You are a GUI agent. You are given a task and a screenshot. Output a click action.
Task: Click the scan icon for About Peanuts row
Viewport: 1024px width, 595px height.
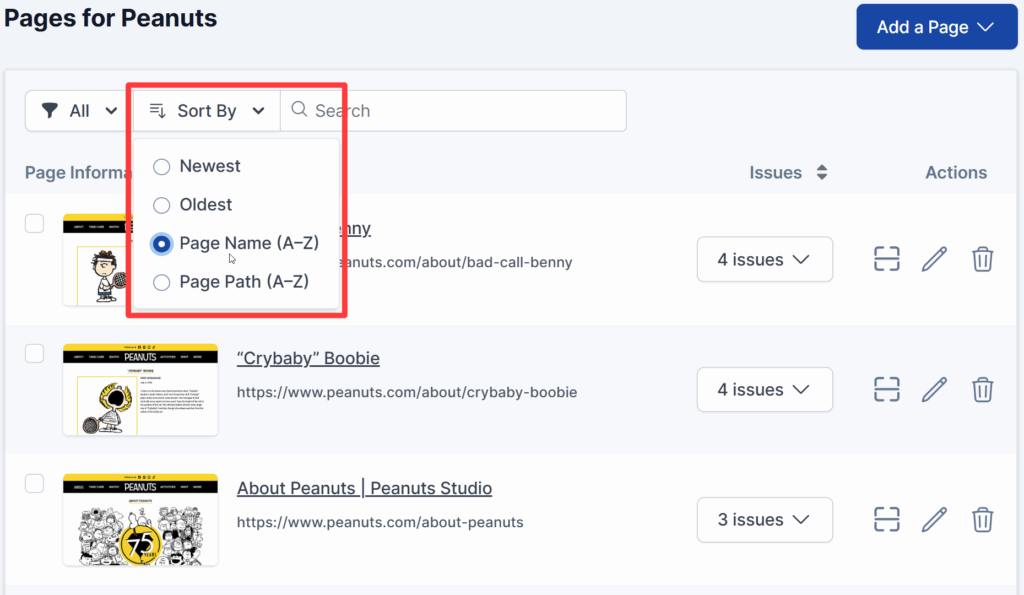coord(887,520)
